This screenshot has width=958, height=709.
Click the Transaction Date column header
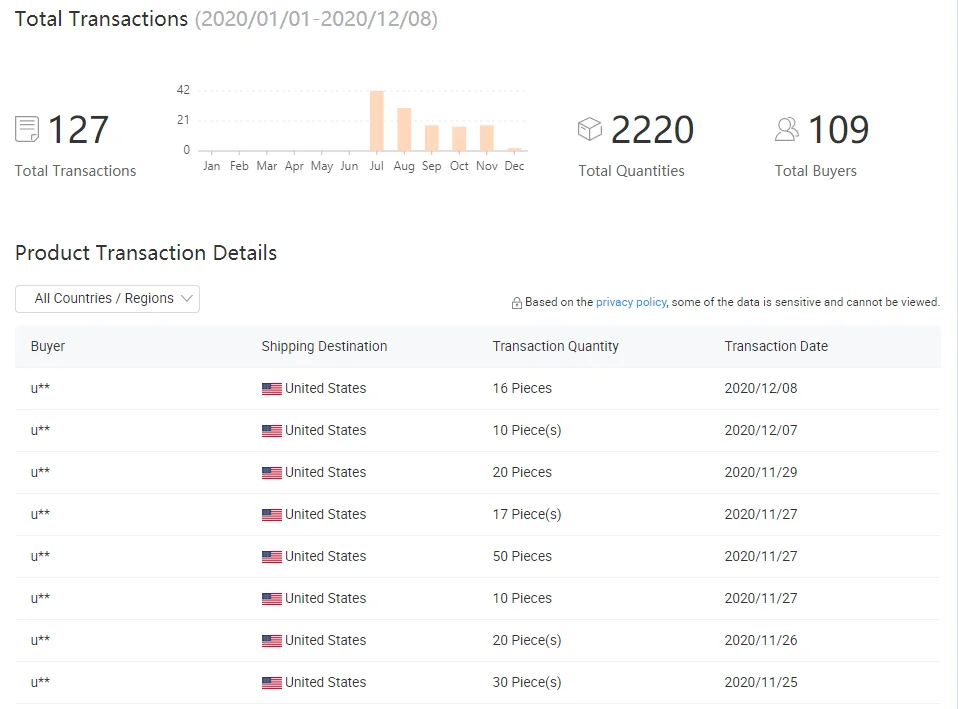point(776,346)
